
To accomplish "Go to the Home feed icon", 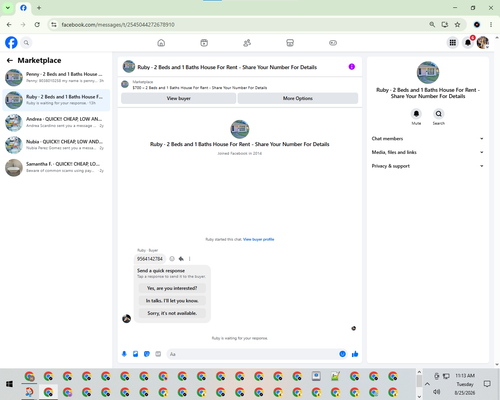I will [161, 43].
